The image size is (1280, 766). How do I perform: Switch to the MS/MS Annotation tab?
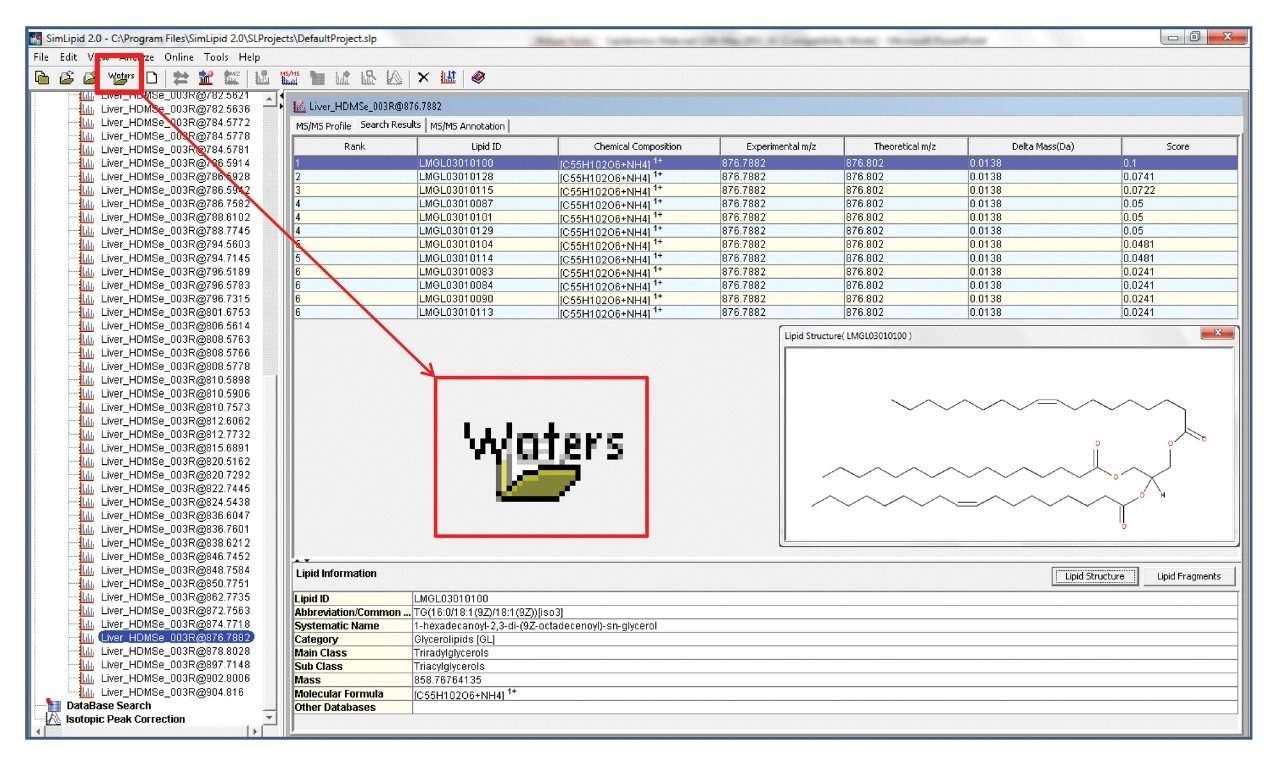(468, 126)
